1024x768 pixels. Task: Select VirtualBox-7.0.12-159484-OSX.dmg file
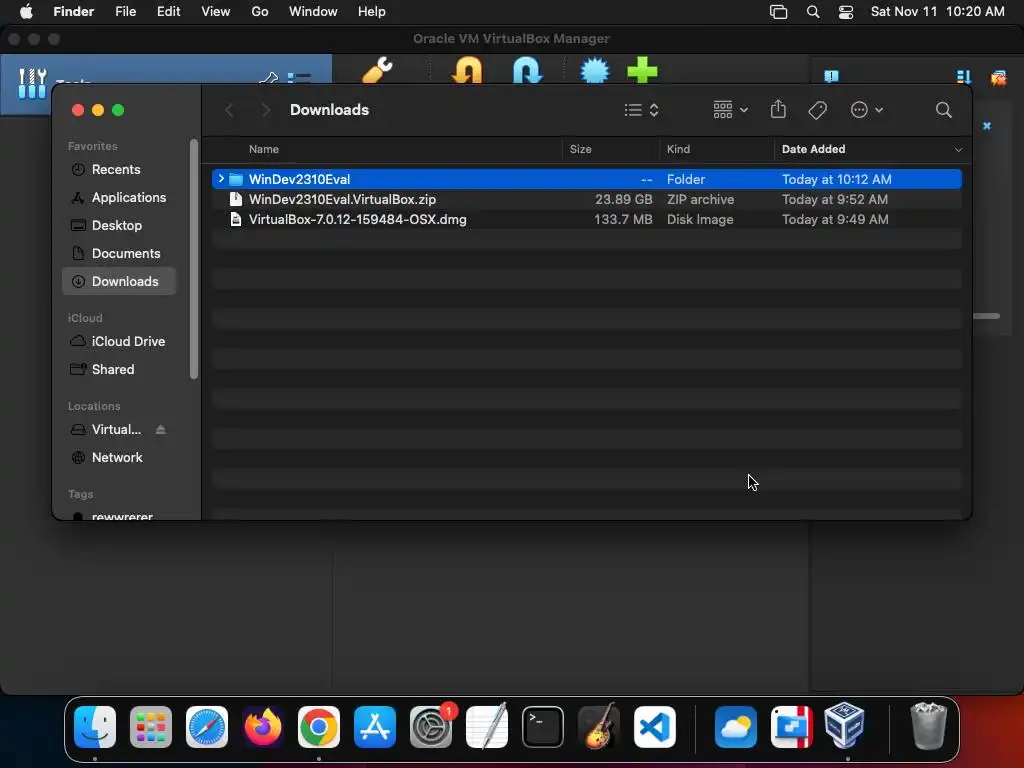tap(586, 219)
